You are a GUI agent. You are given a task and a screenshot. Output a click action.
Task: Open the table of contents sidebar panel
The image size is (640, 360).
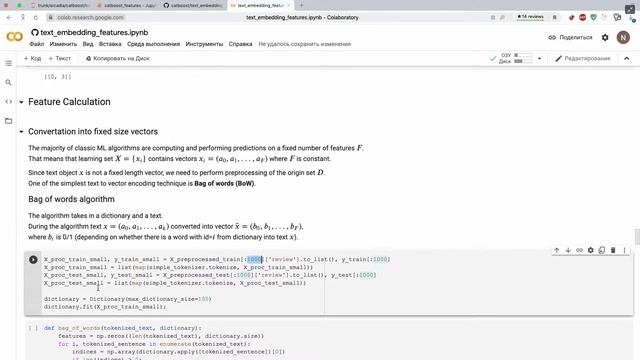(x=8, y=63)
